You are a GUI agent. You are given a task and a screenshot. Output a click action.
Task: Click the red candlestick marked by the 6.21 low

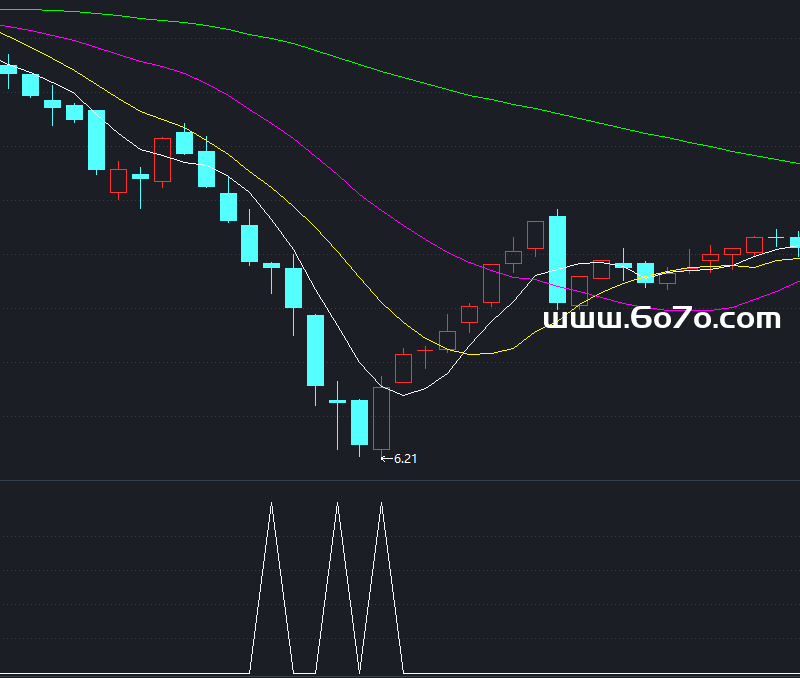click(381, 418)
